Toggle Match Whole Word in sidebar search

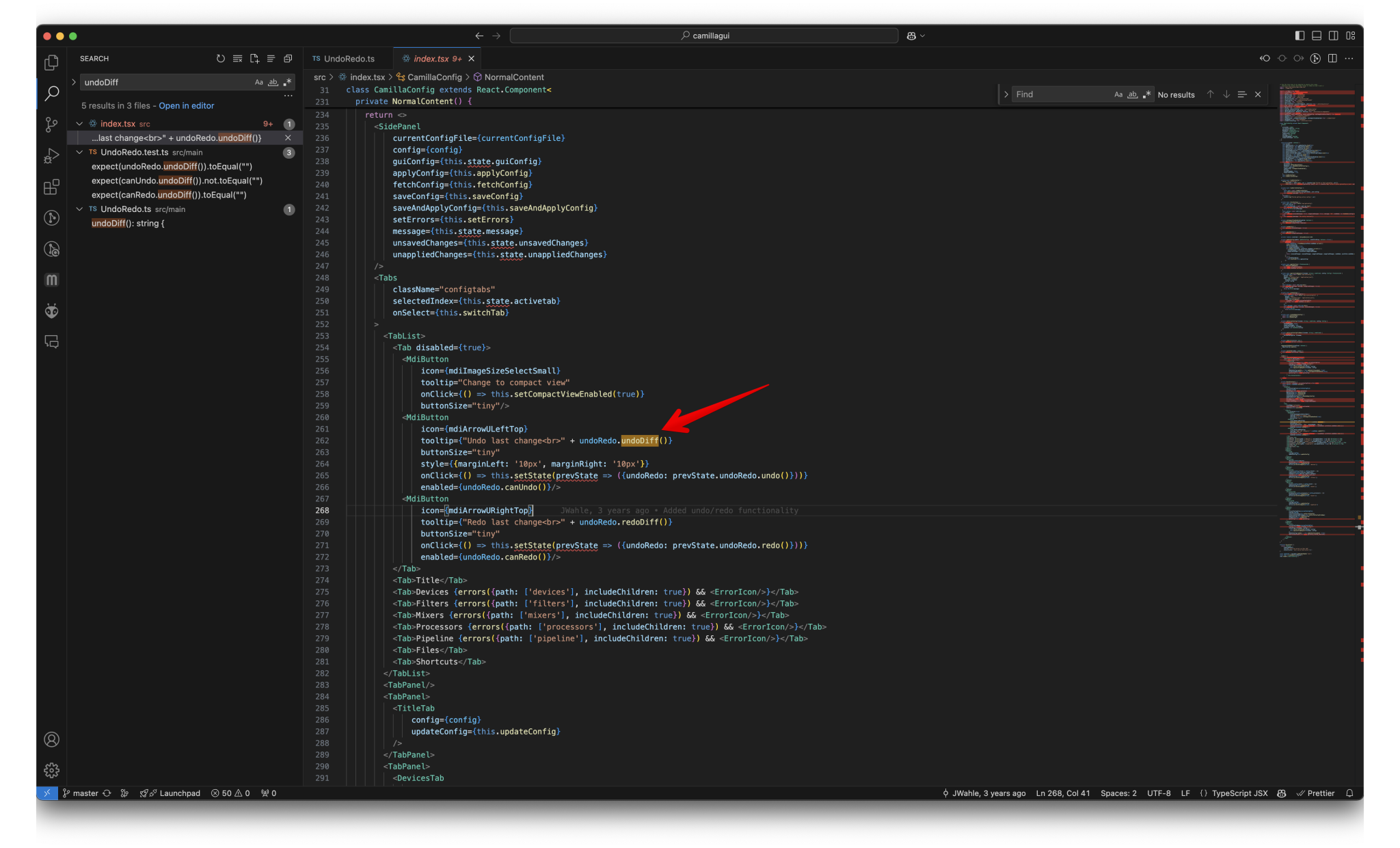pyautogui.click(x=273, y=82)
